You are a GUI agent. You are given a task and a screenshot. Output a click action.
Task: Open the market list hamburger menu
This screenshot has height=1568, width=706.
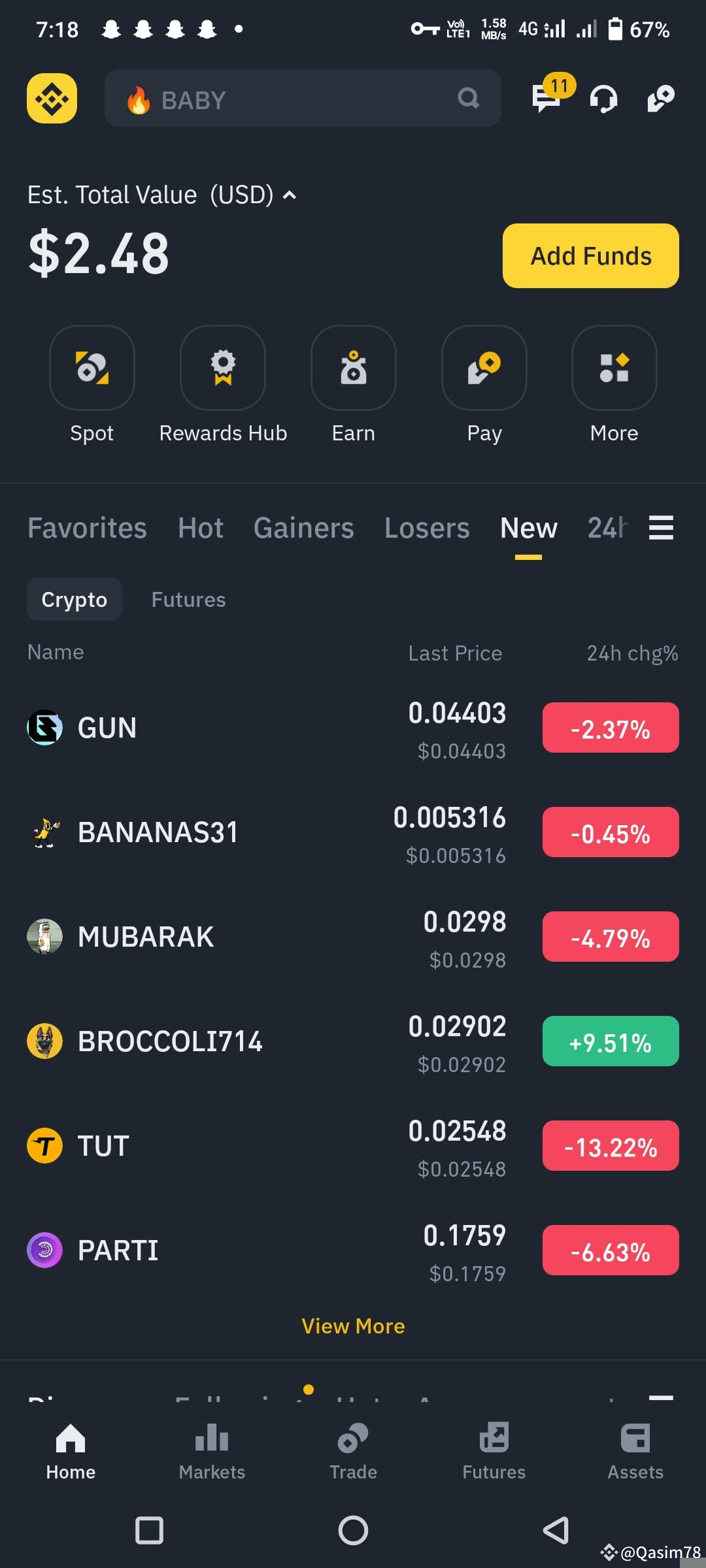661,527
